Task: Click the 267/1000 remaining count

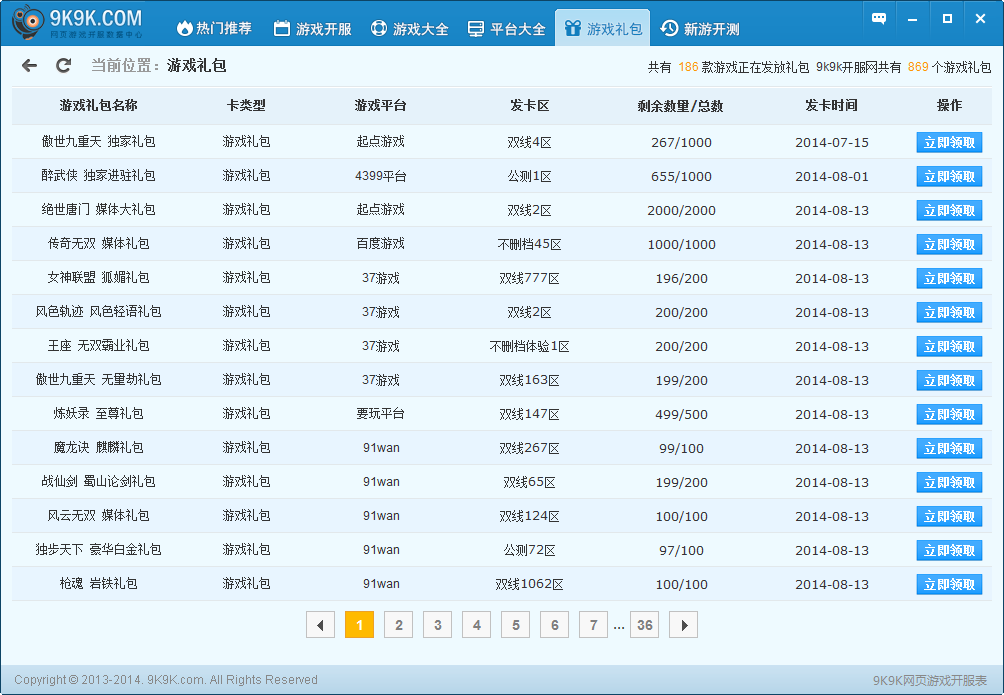Action: (681, 142)
